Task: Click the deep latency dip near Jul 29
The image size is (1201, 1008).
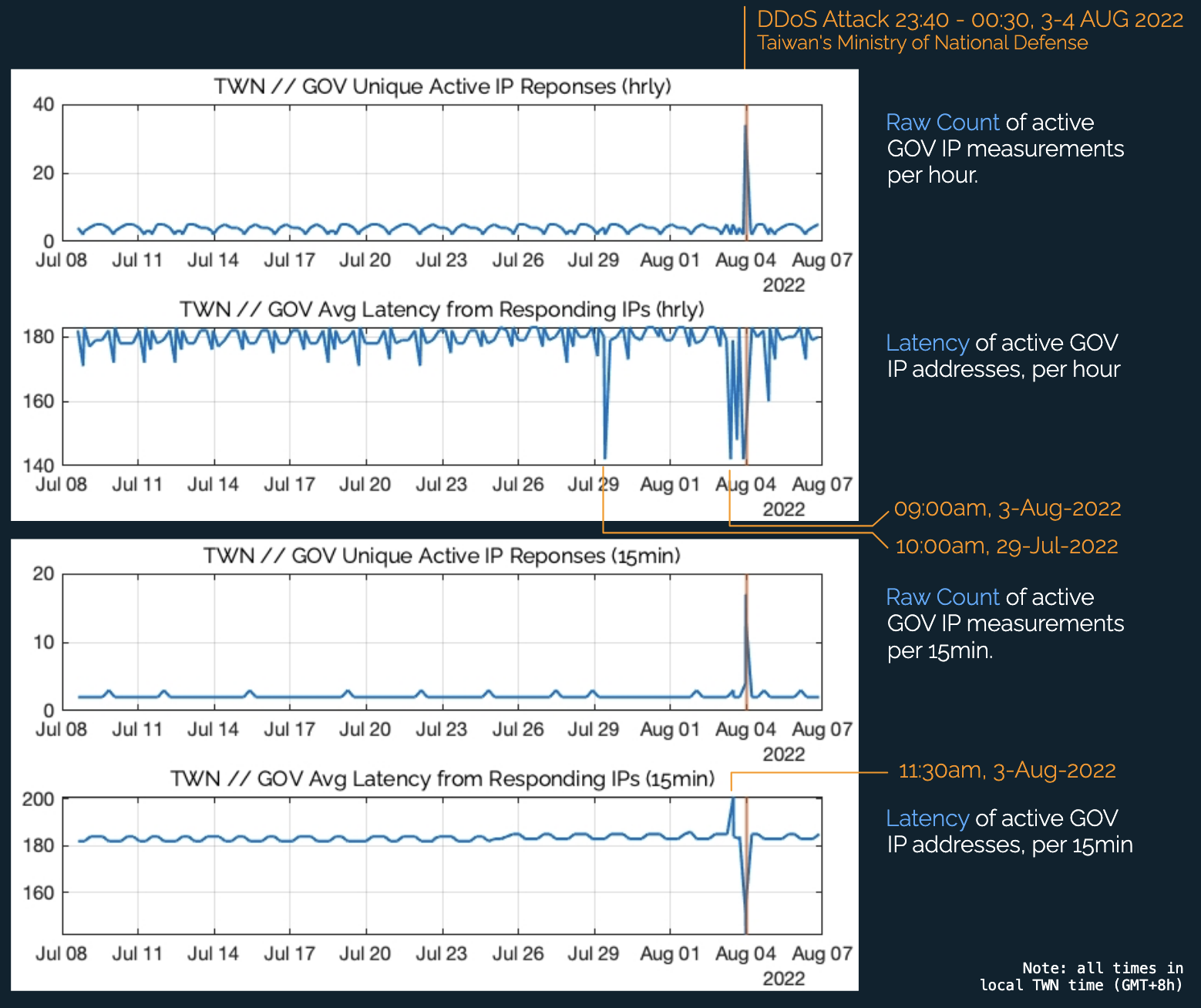Action: coord(605,455)
